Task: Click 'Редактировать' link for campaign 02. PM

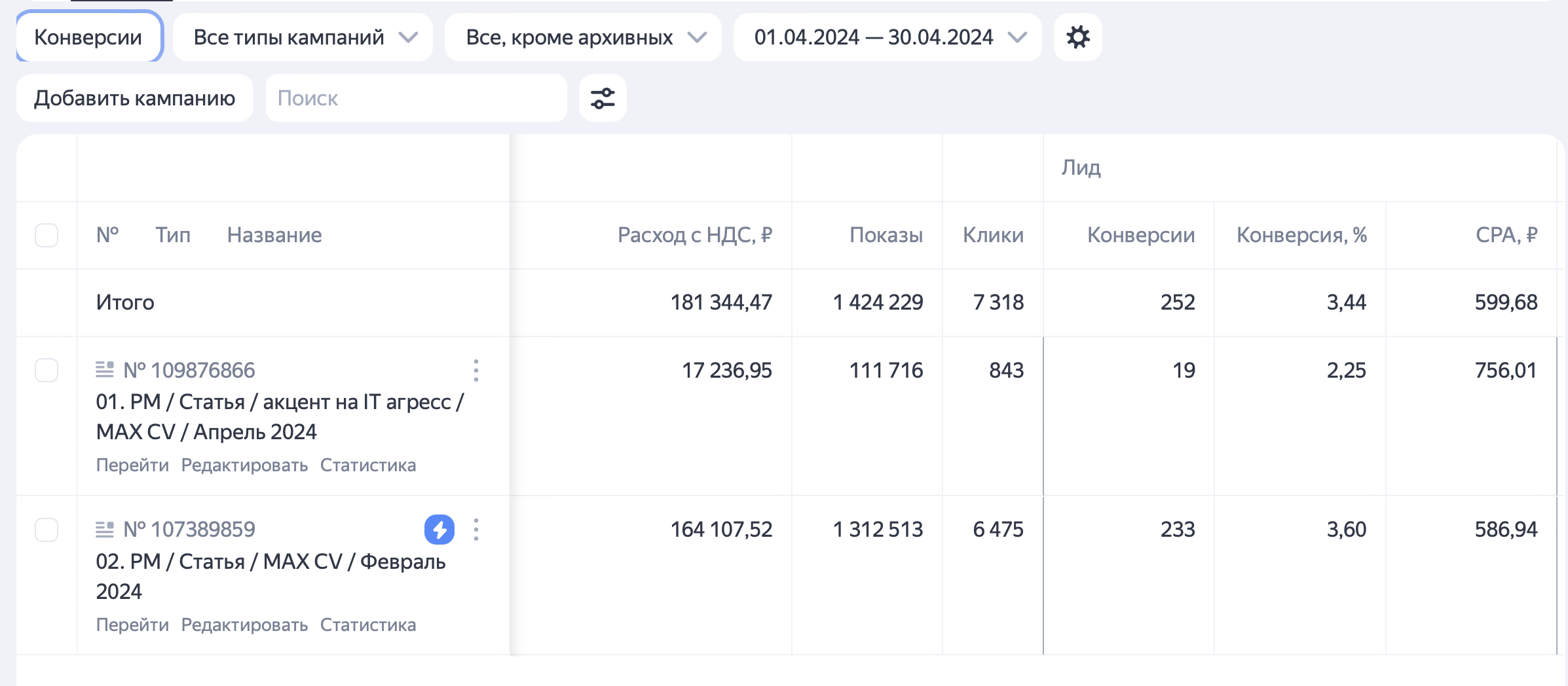Action: pyautogui.click(x=244, y=625)
